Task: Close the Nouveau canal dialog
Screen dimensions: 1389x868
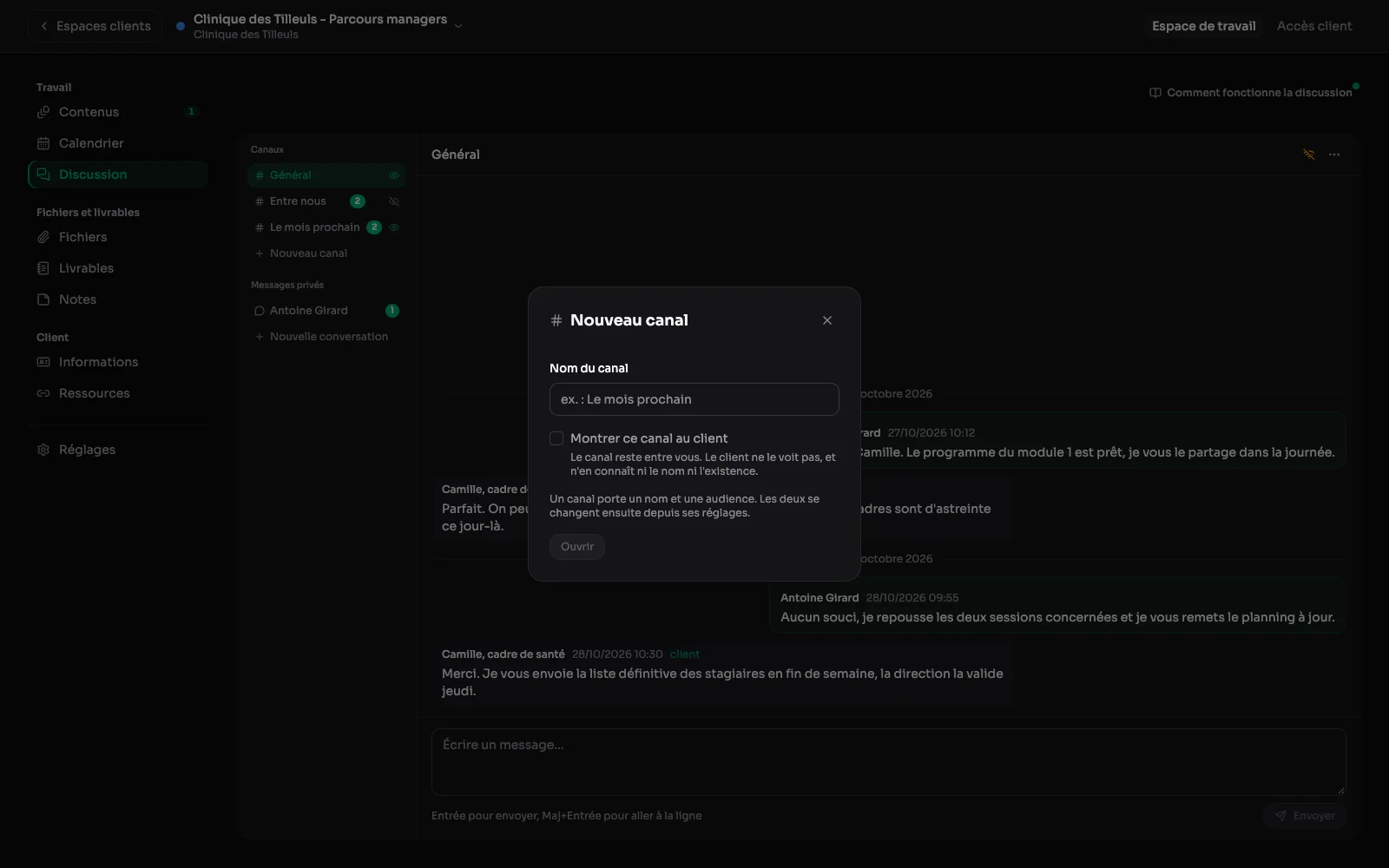Action: coord(827,320)
